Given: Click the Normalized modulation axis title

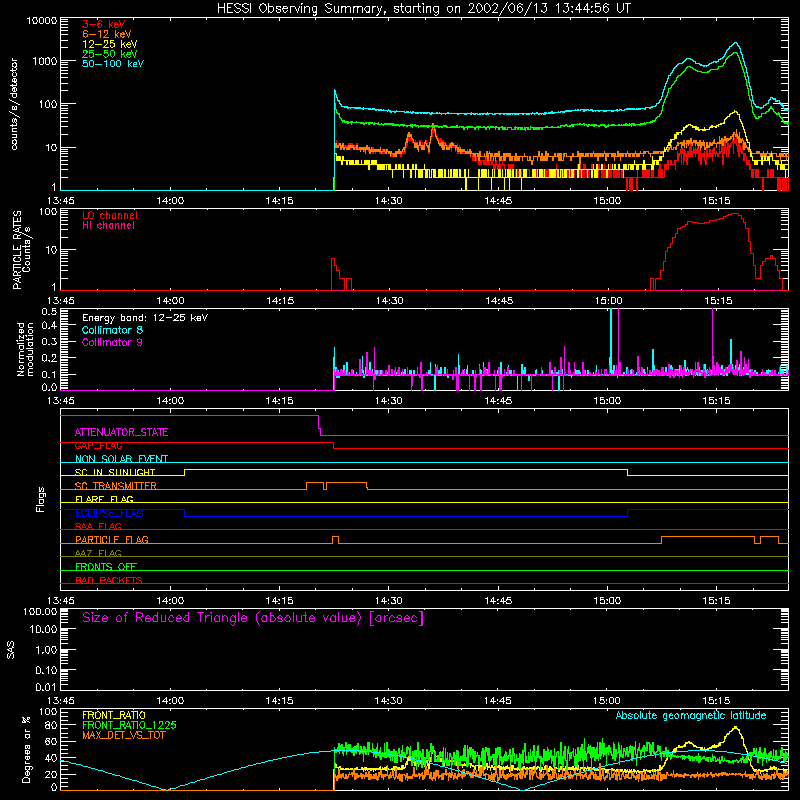Looking at the screenshot, I should point(26,349).
